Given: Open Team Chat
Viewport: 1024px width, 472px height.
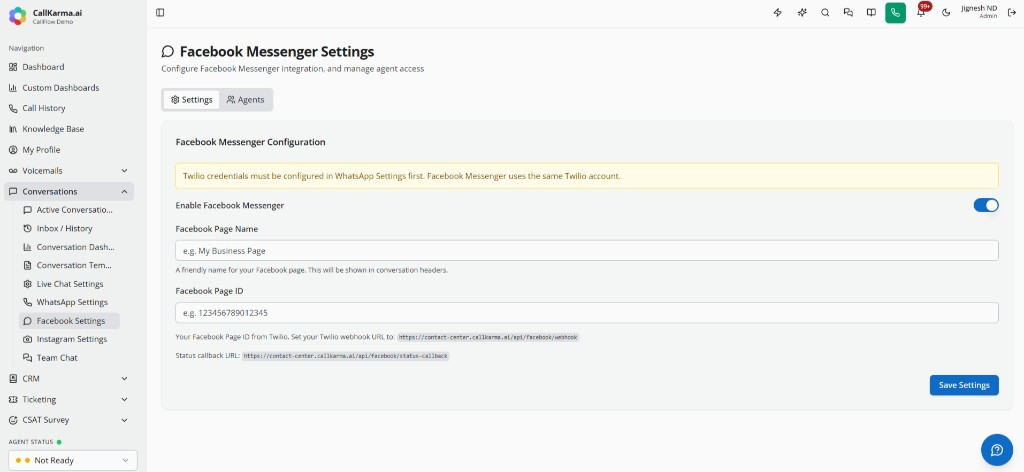Looking at the screenshot, I should tap(69, 358).
